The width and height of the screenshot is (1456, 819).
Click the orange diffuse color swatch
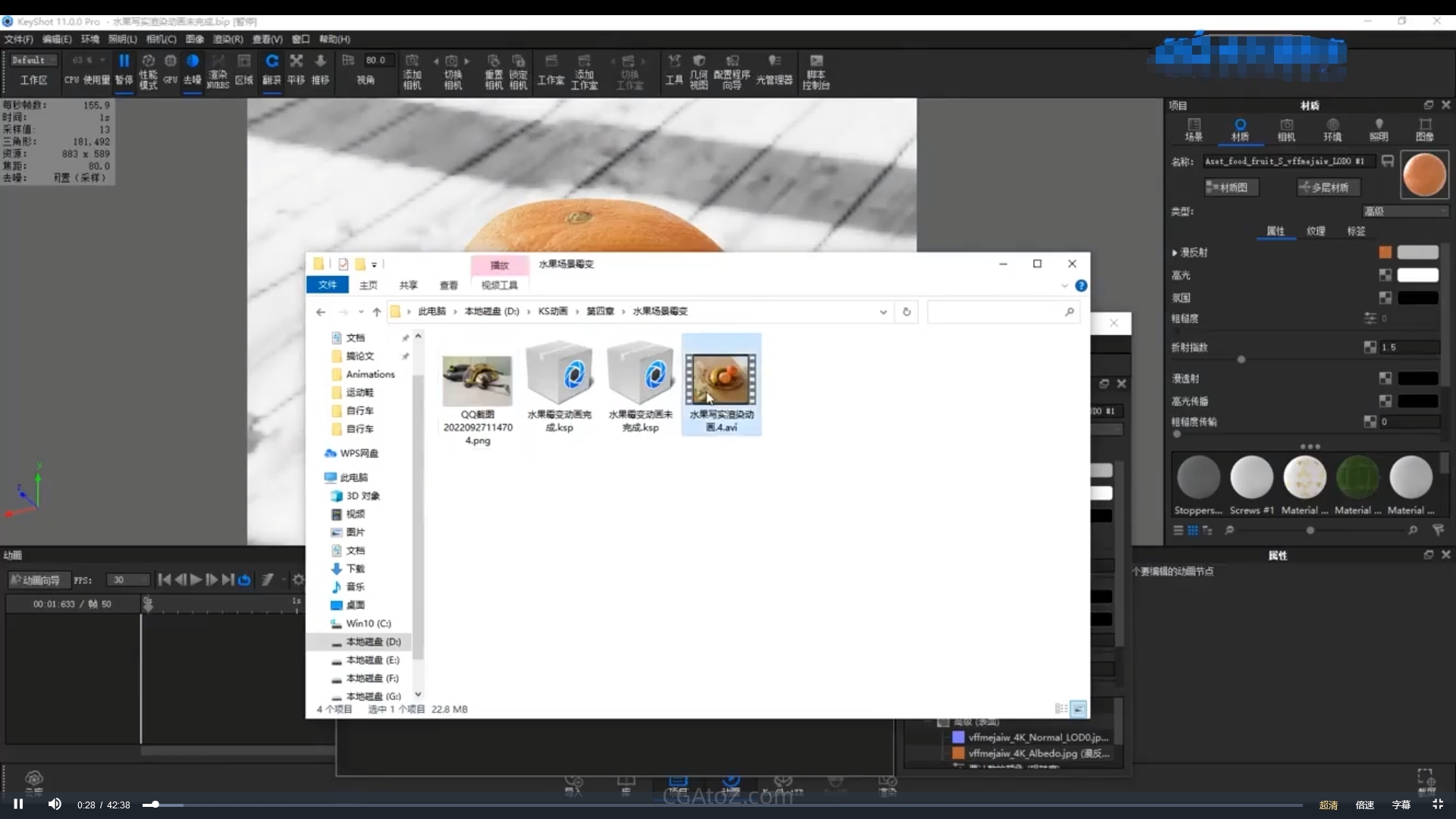click(1385, 253)
